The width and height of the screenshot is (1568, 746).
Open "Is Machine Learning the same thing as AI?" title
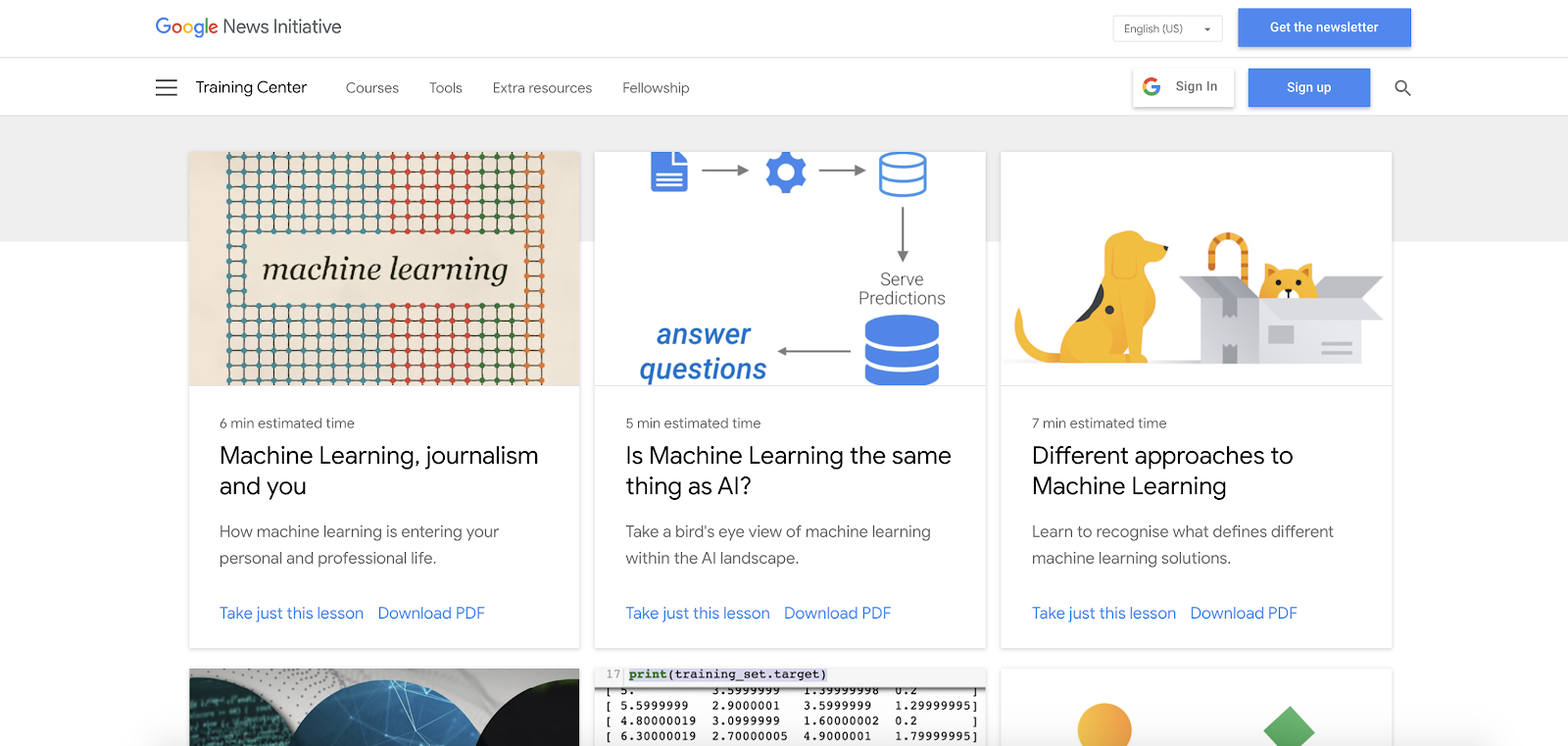tap(788, 471)
